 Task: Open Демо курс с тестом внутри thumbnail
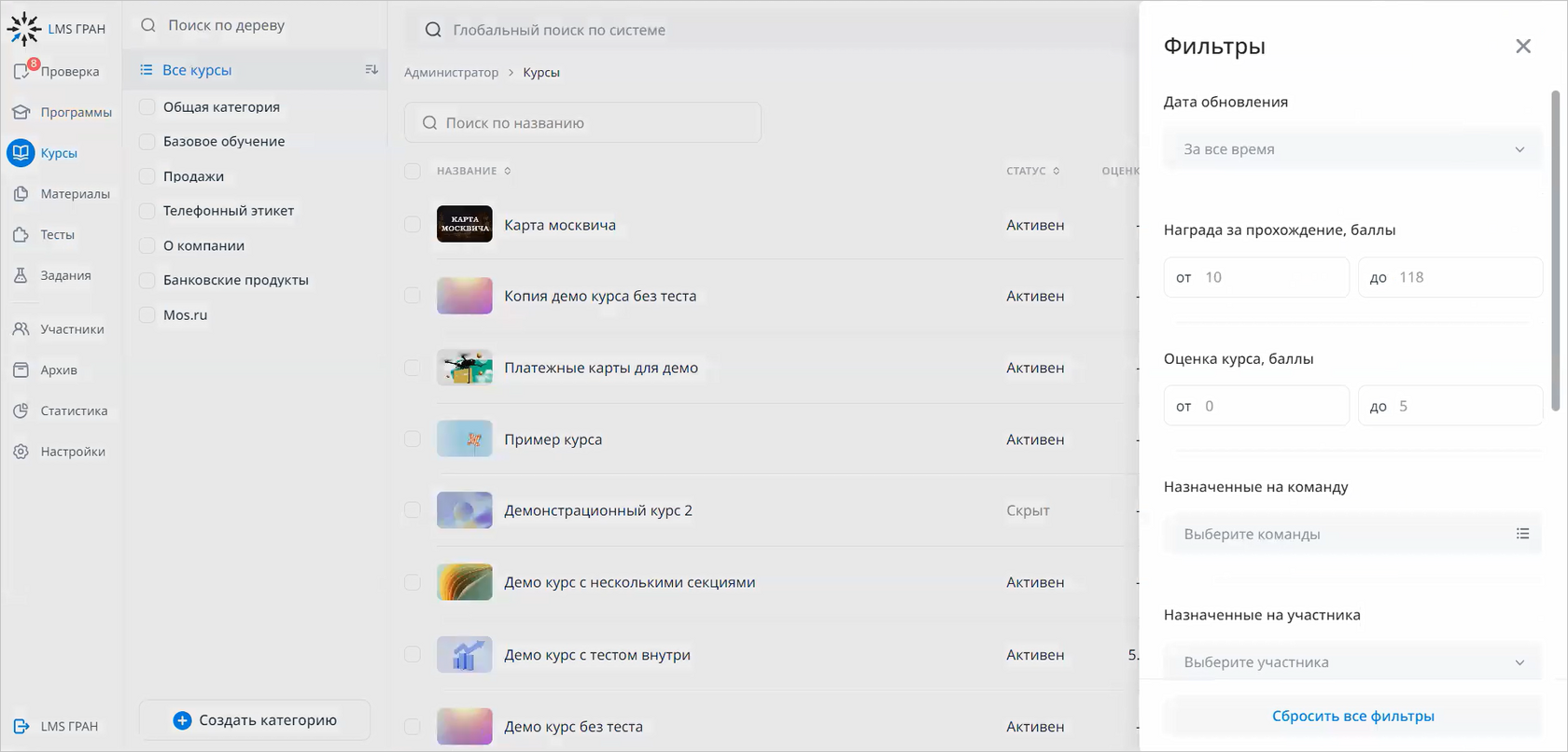click(465, 655)
